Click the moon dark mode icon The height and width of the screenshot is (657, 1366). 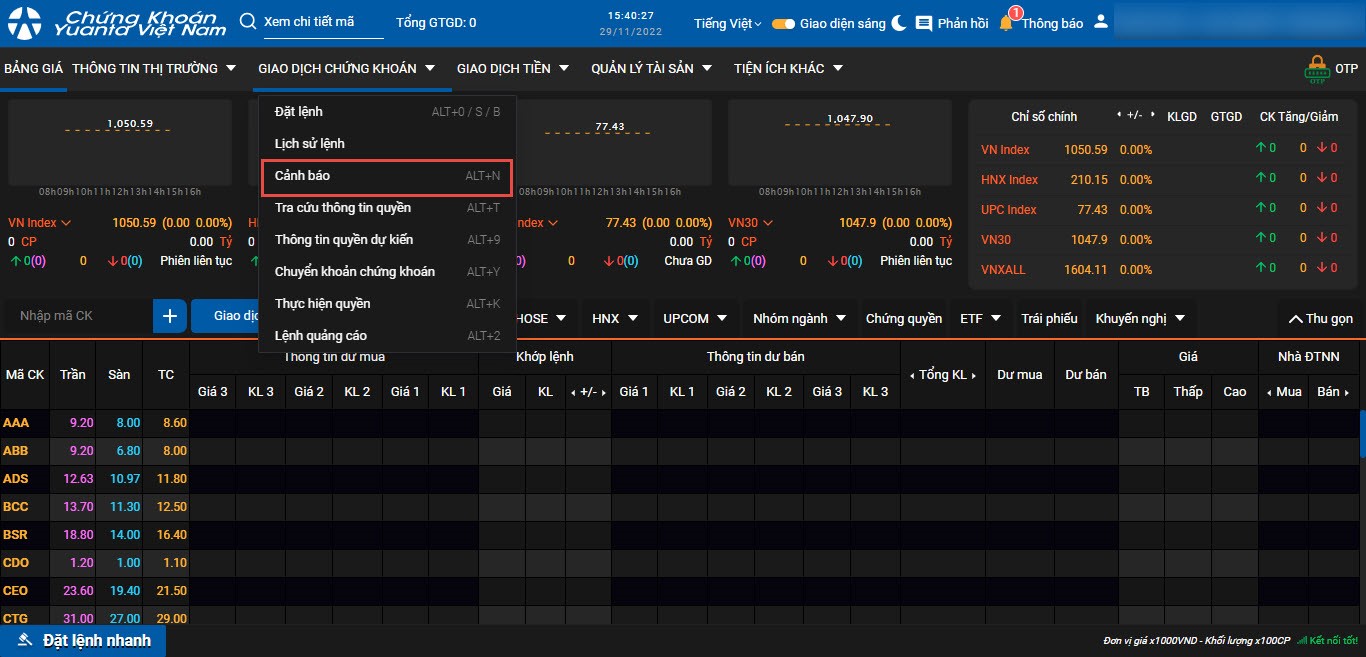(899, 23)
